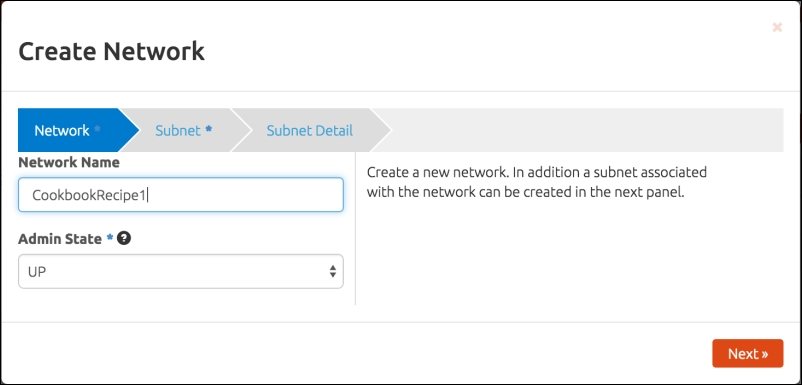Close the Create Network dialog
Viewport: 802px width, 385px height.
pos(777,28)
